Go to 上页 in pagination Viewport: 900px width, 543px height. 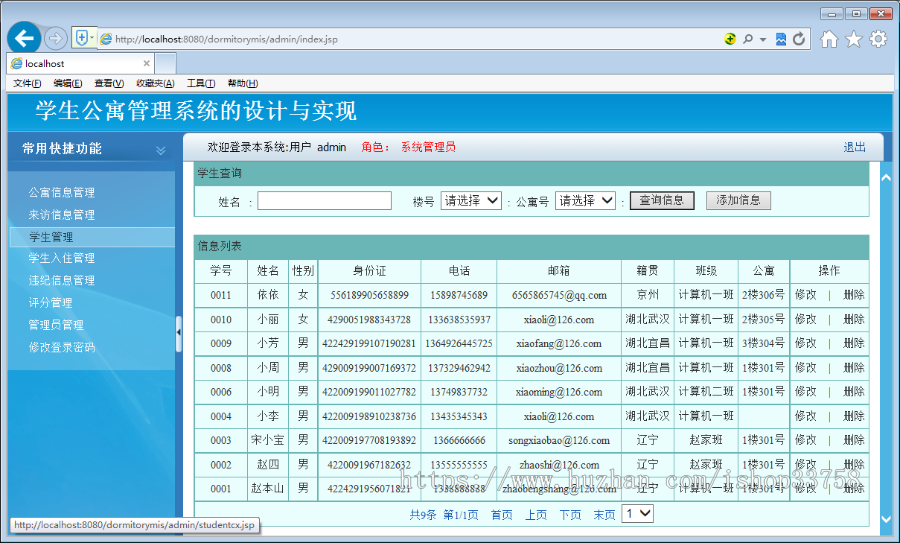[x=536, y=515]
